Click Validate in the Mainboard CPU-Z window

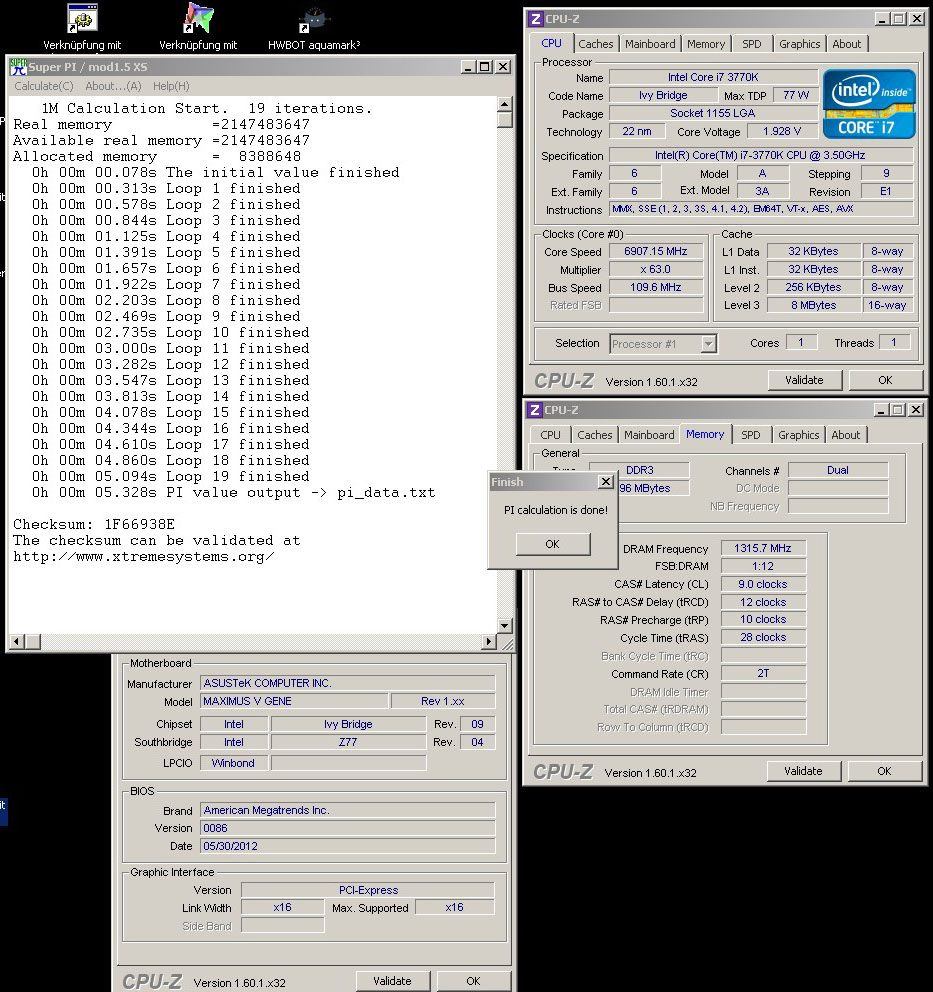(x=392, y=981)
